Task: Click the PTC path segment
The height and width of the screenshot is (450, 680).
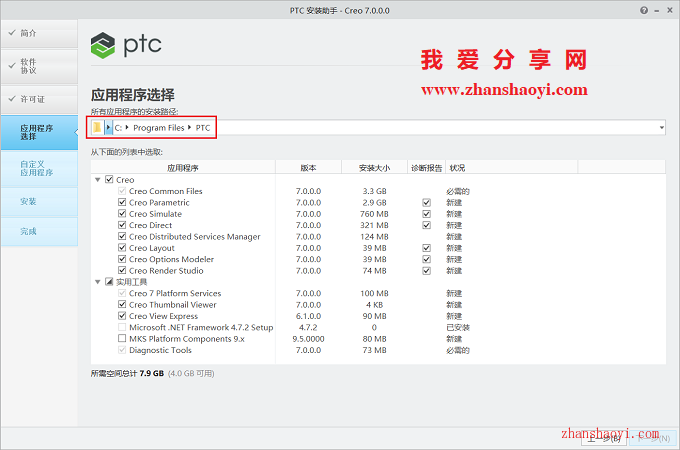Action: (203, 128)
